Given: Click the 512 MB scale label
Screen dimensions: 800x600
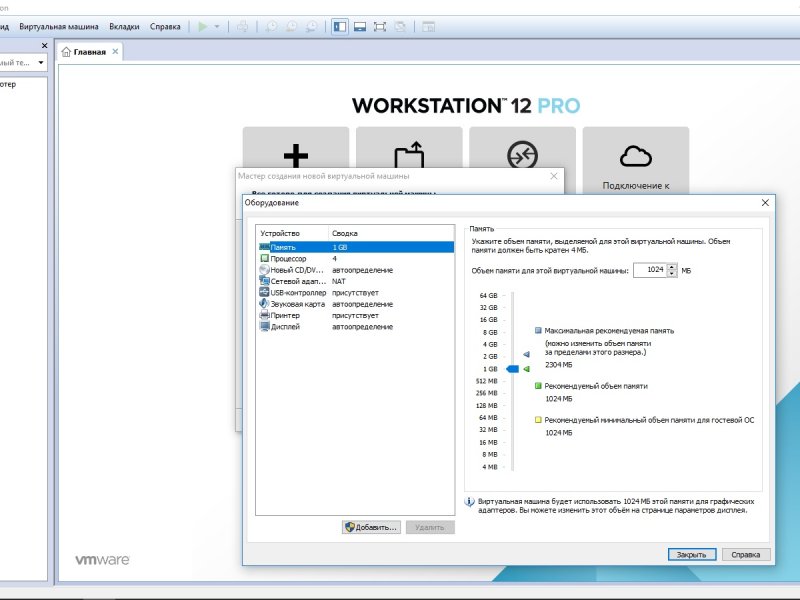Looking at the screenshot, I should 486,381.
